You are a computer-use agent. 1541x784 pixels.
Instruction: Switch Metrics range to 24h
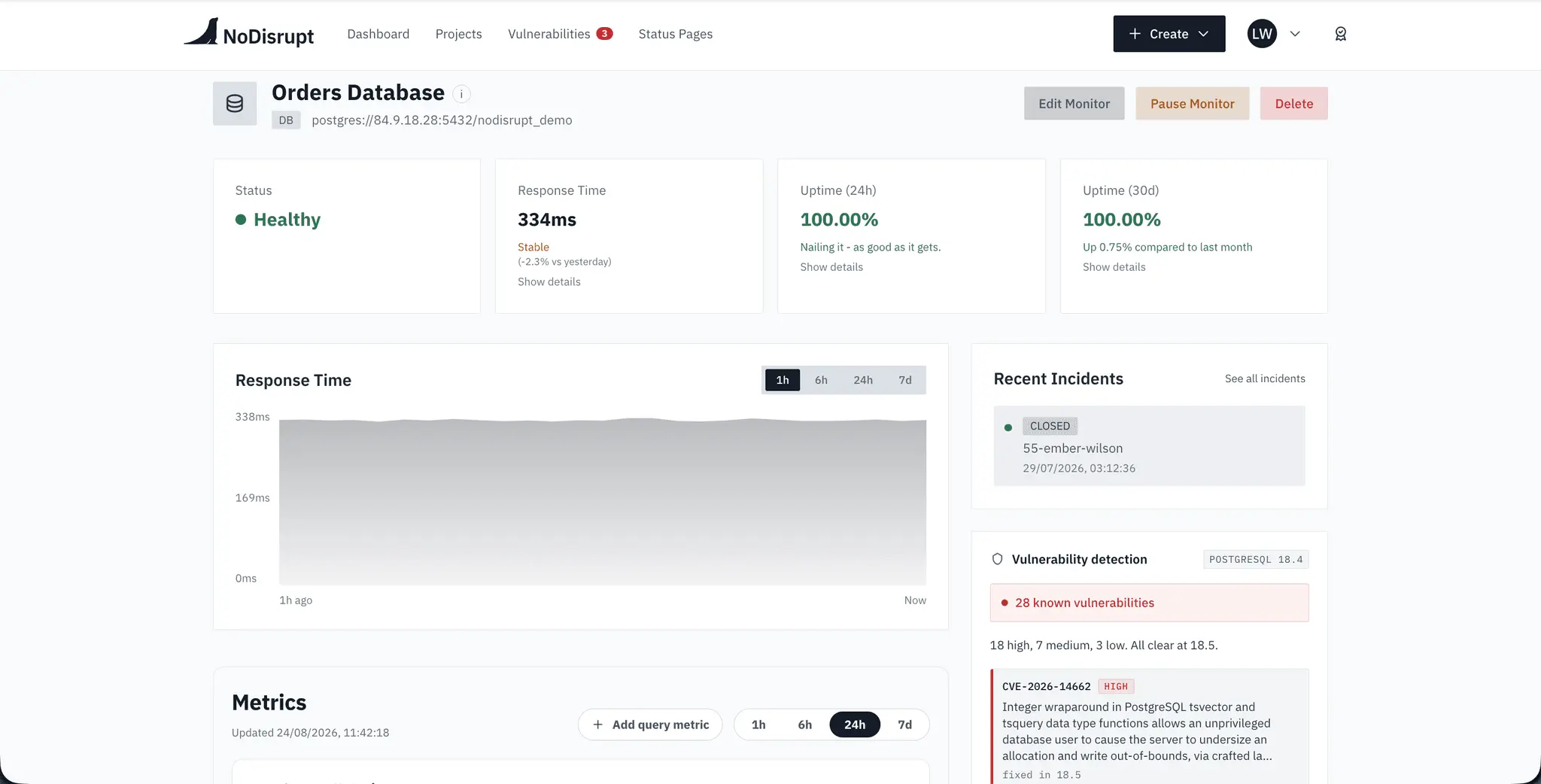pos(855,725)
